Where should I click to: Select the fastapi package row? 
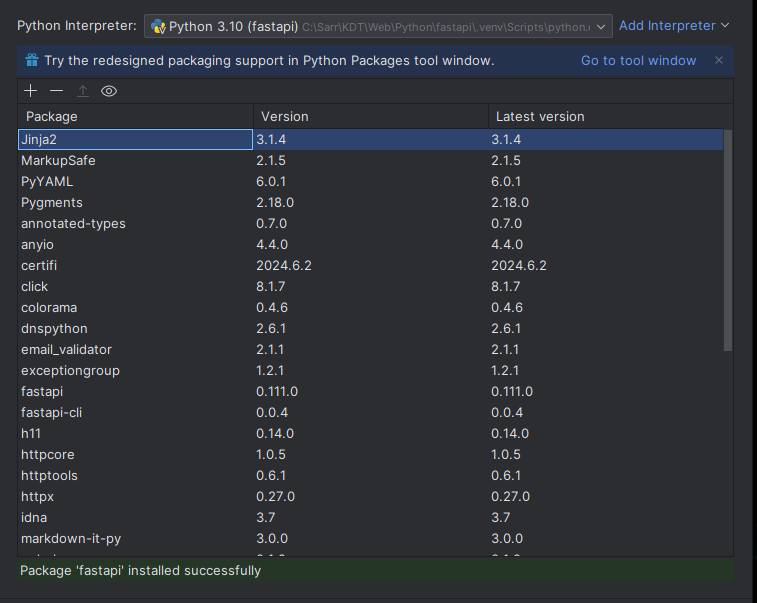tap(371, 392)
